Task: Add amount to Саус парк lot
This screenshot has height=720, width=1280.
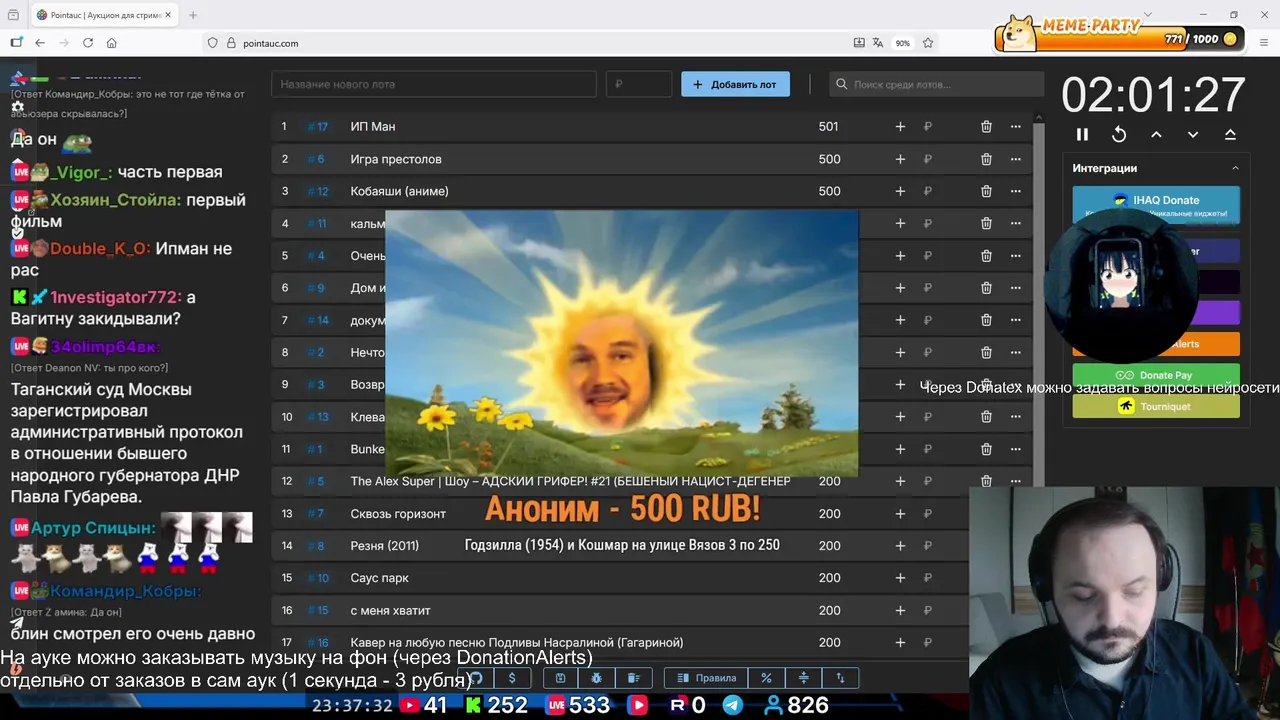Action: tap(900, 578)
